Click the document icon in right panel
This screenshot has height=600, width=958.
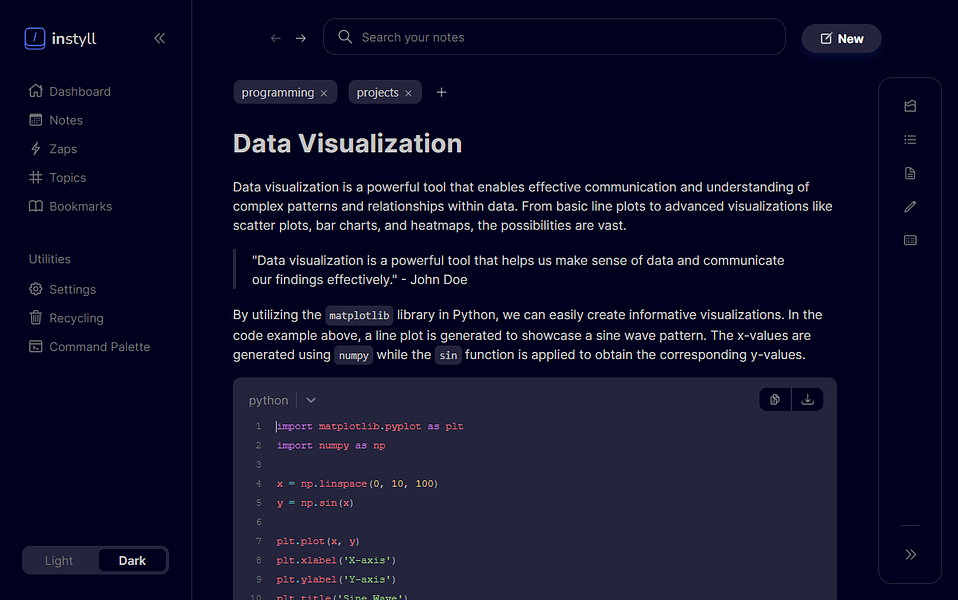point(910,173)
